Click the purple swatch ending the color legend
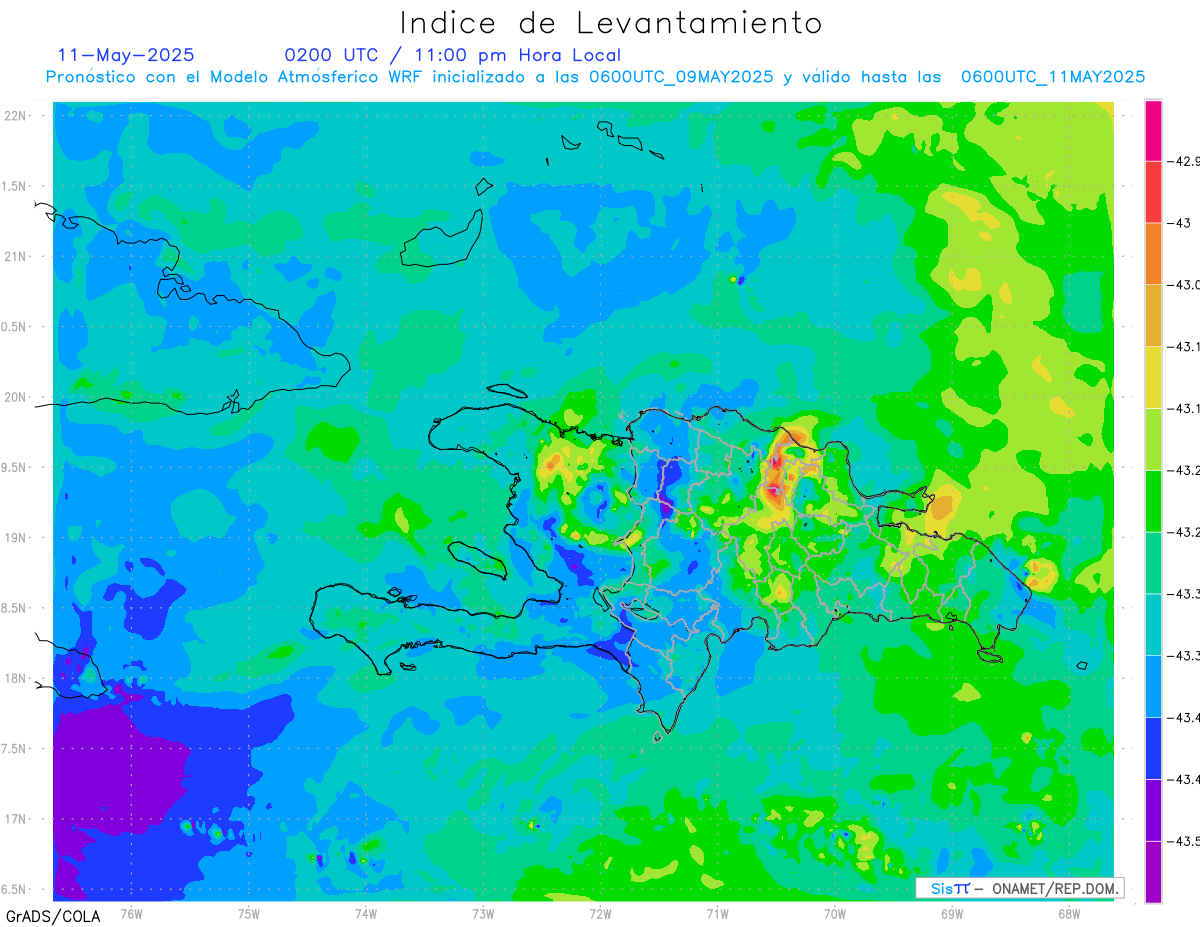The height and width of the screenshot is (927, 1200). click(1153, 872)
